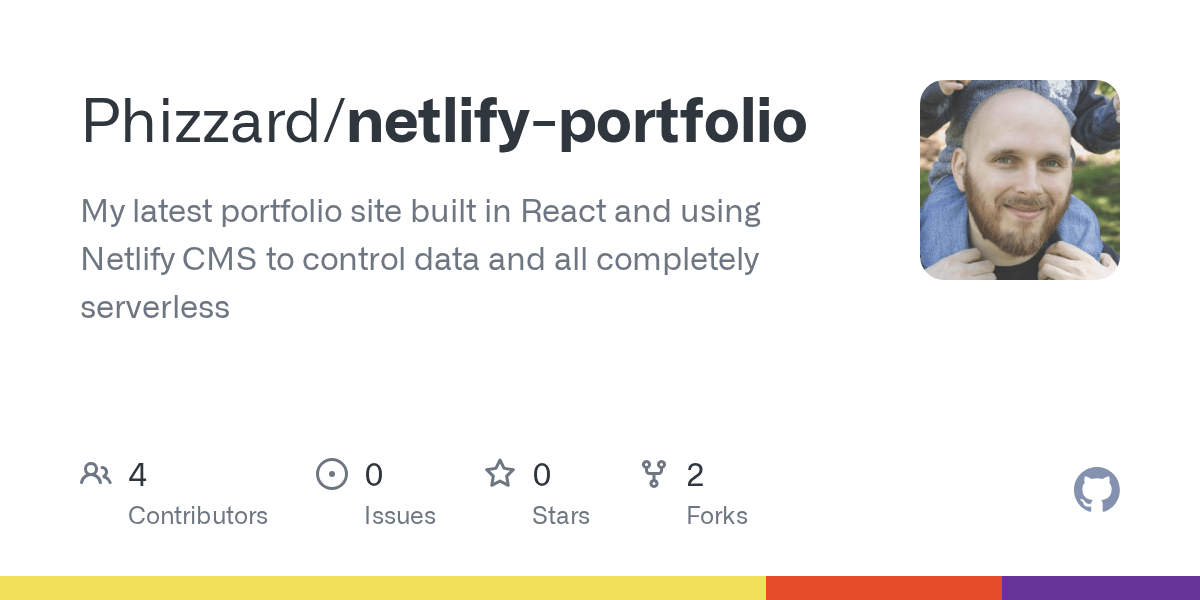Viewport: 1200px width, 600px height.
Task: Click the Stars star icon
Action: [x=500, y=473]
